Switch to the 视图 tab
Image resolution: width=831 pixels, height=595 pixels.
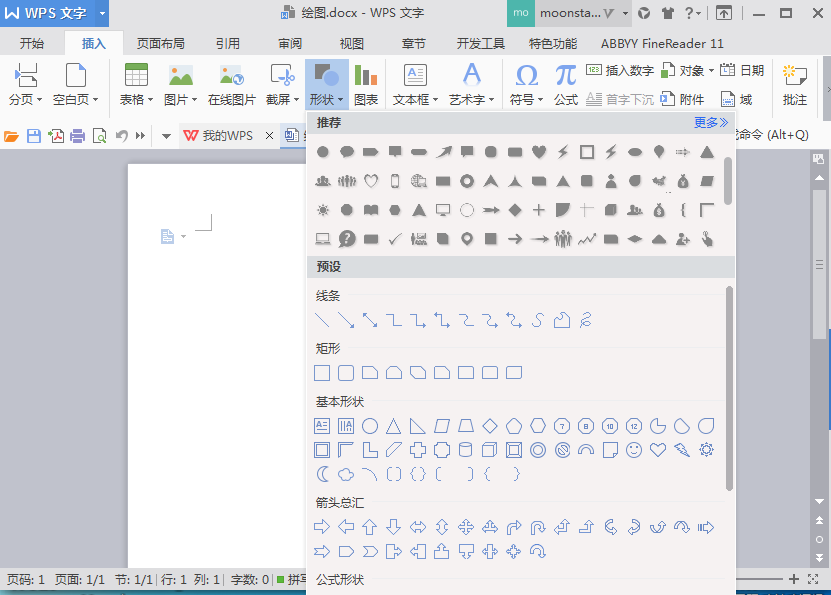(352, 43)
